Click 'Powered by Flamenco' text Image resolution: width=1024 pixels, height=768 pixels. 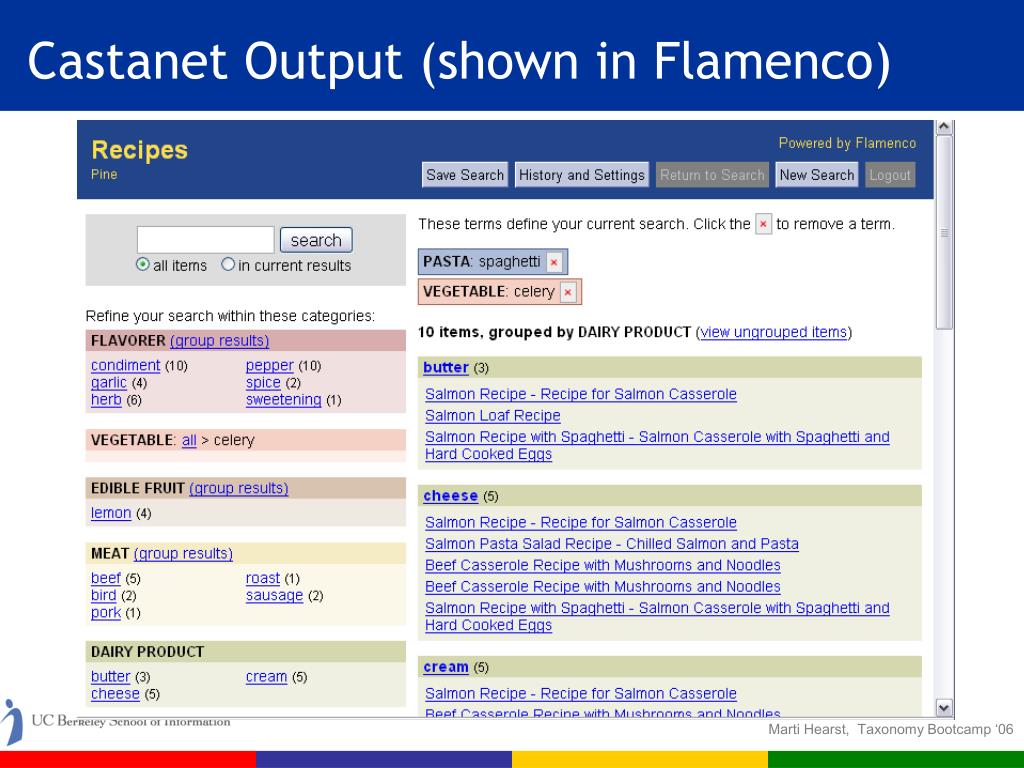pos(847,143)
